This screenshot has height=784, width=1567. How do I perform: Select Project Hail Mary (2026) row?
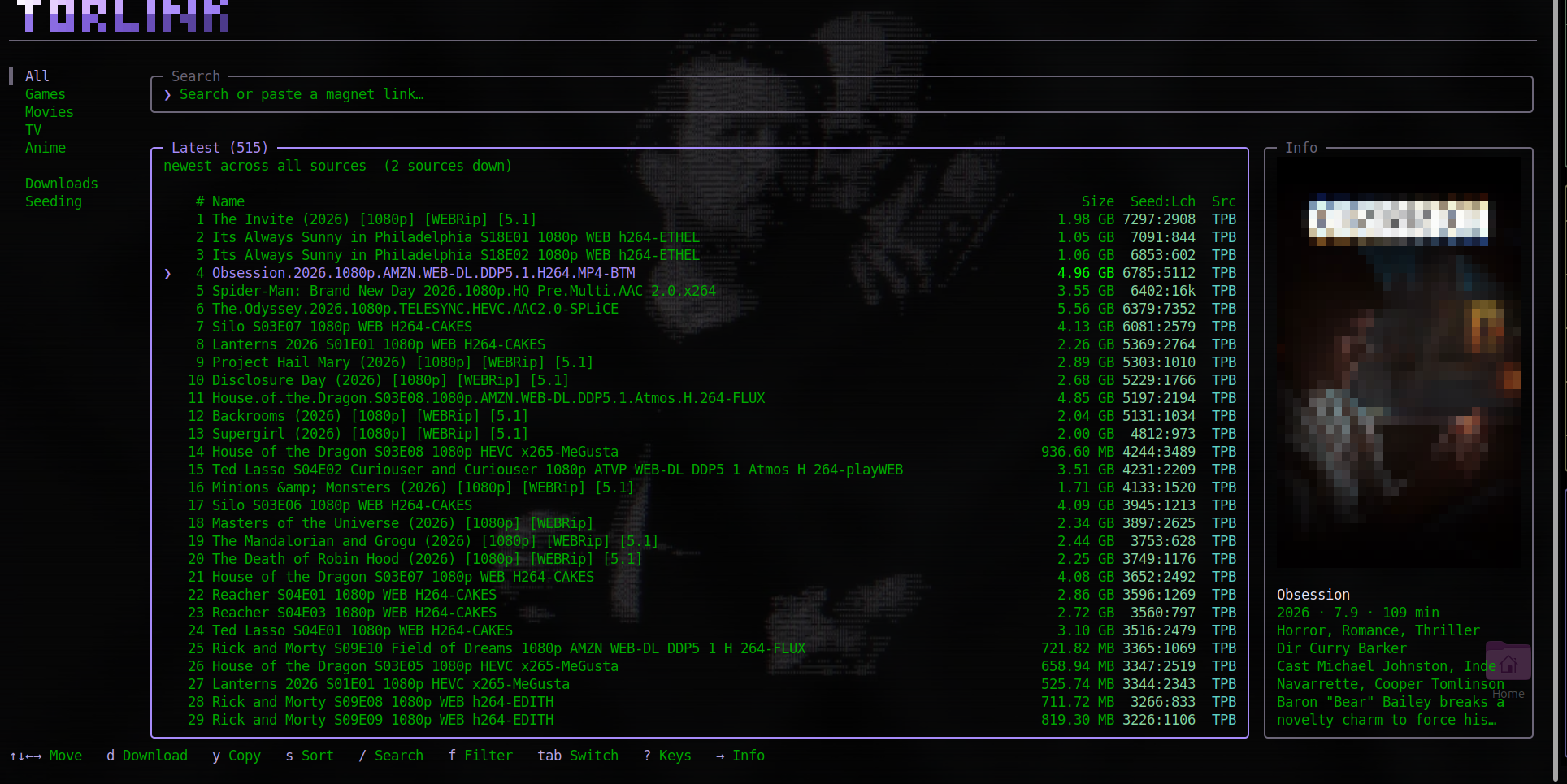[x=700, y=362]
